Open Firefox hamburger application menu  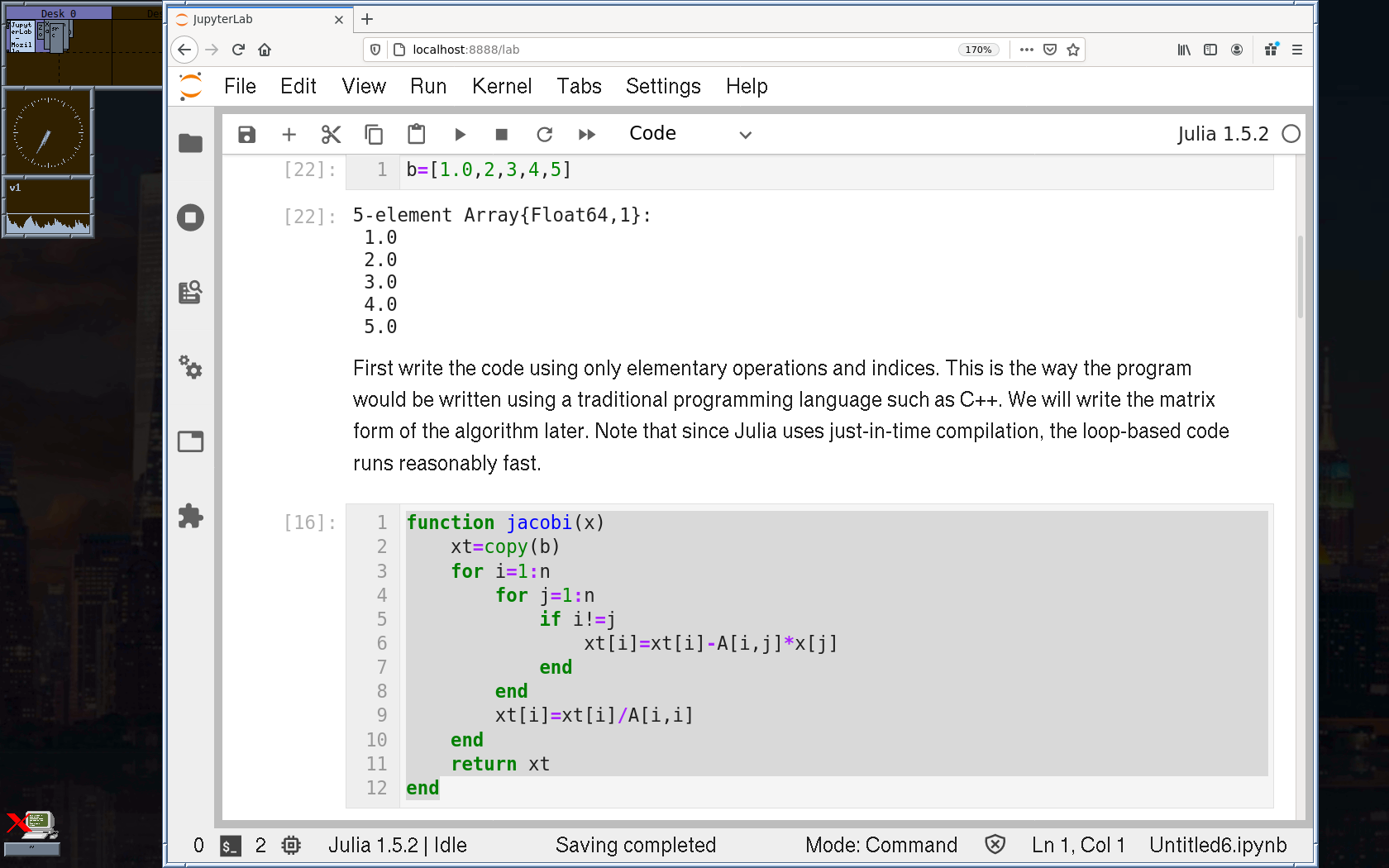click(x=1297, y=50)
